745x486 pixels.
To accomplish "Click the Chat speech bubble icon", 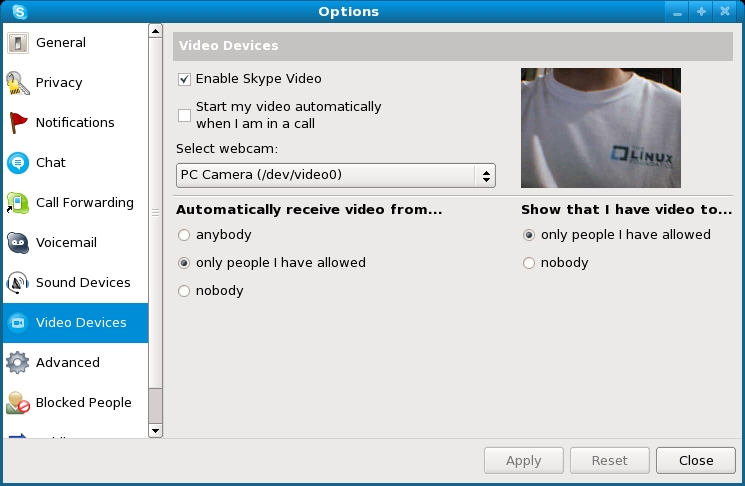I will [x=18, y=162].
